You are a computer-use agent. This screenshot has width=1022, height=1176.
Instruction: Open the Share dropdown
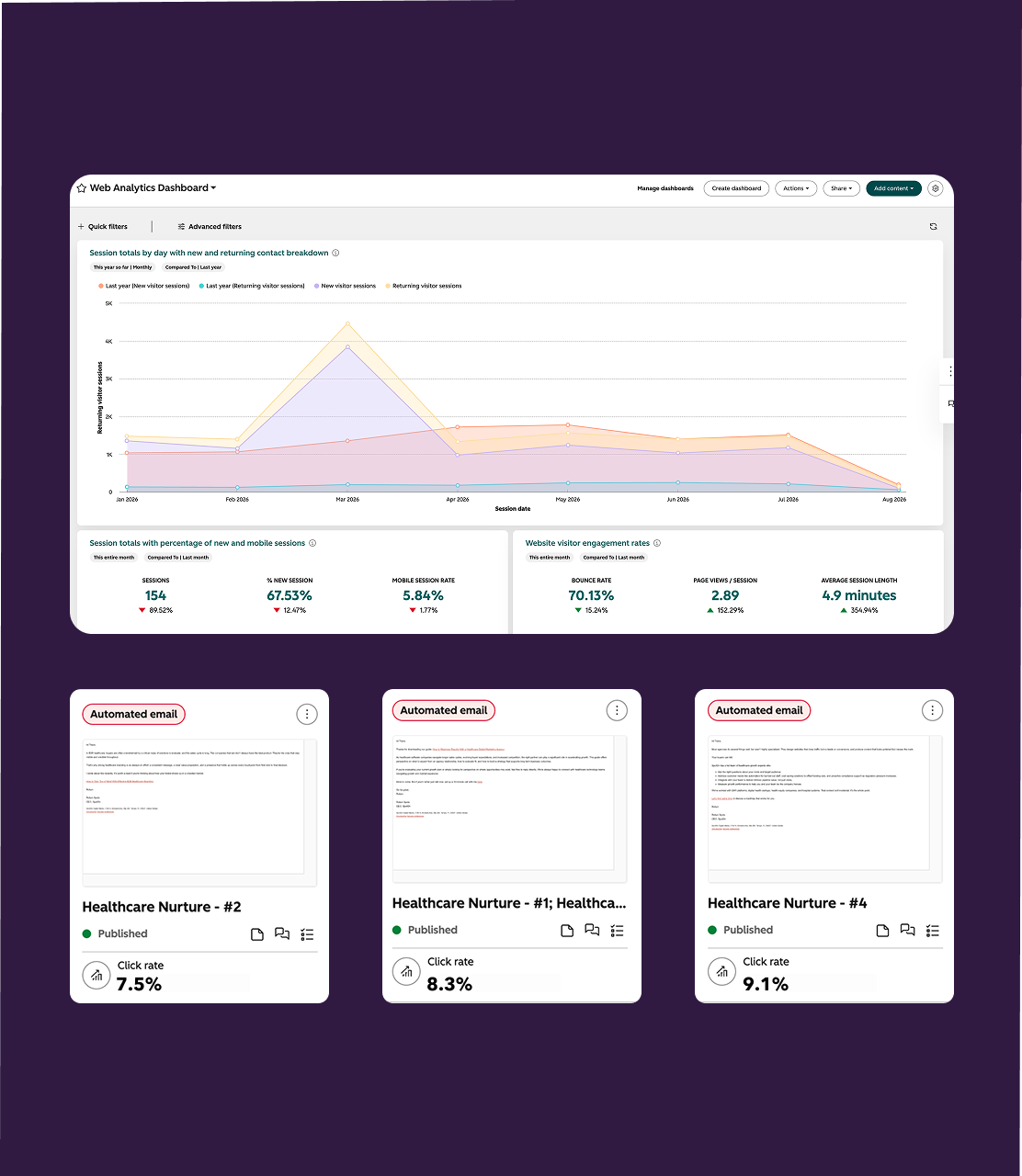841,188
